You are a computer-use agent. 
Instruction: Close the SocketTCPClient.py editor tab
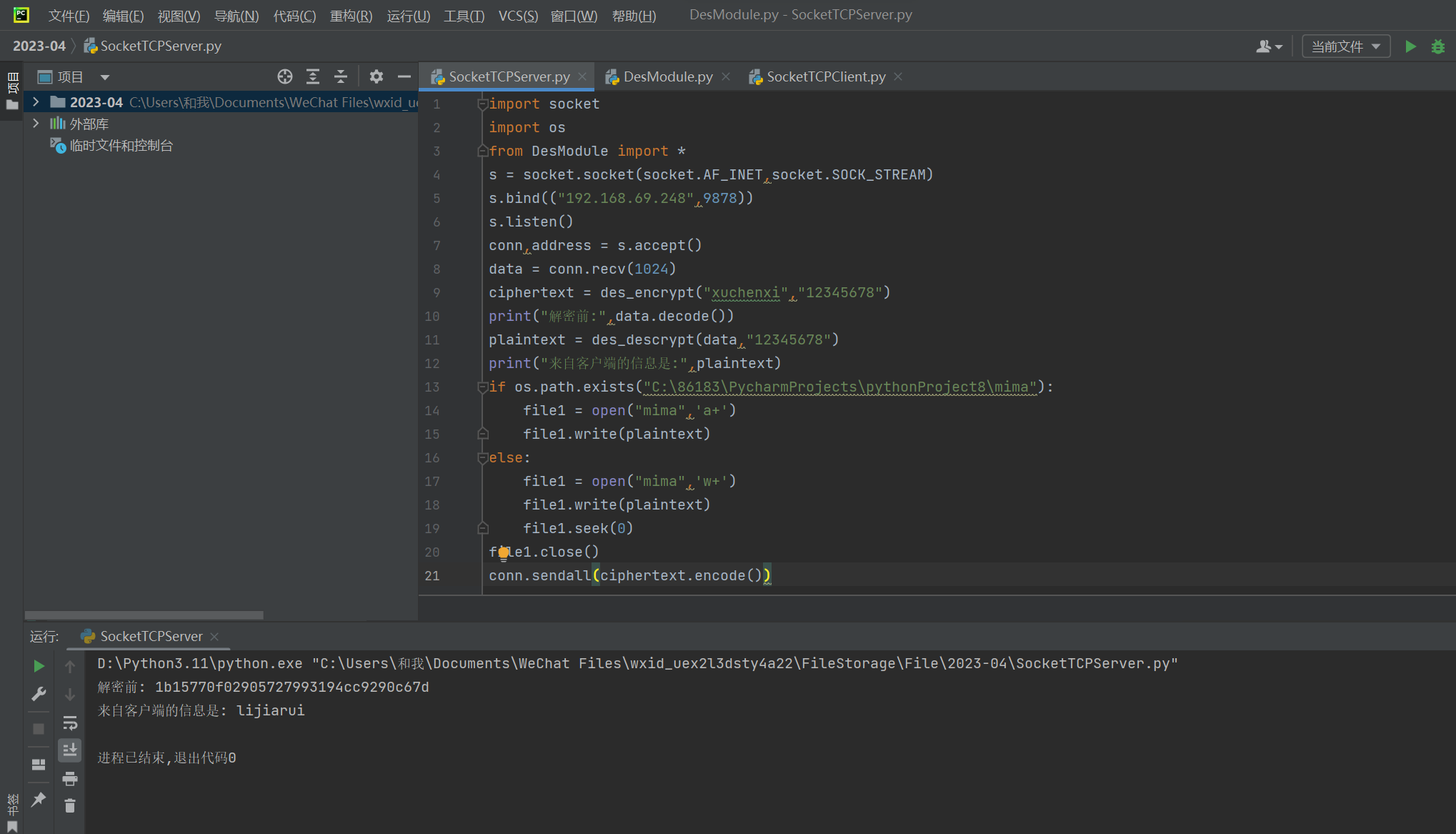(x=898, y=76)
